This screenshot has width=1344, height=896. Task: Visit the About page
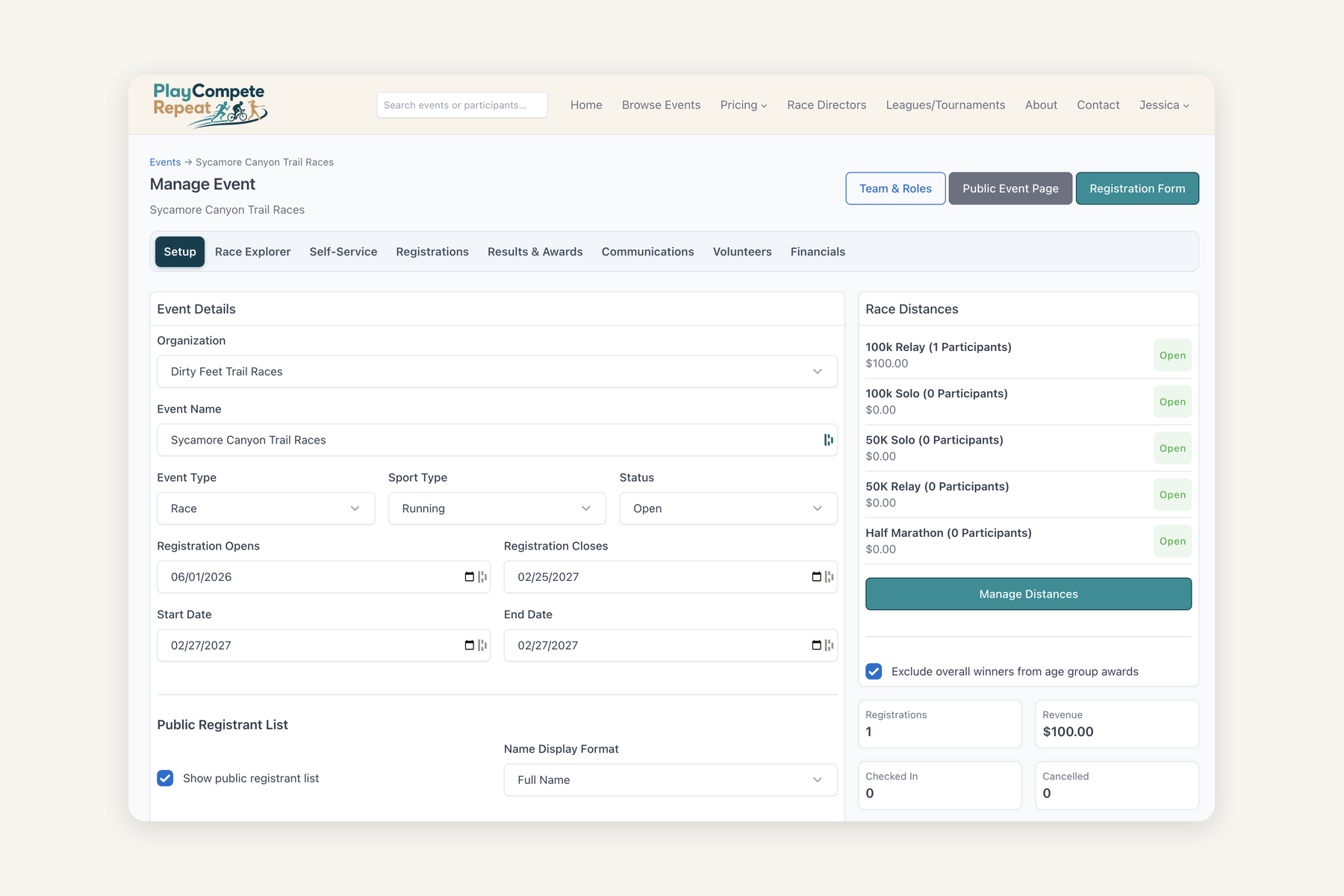coord(1041,105)
